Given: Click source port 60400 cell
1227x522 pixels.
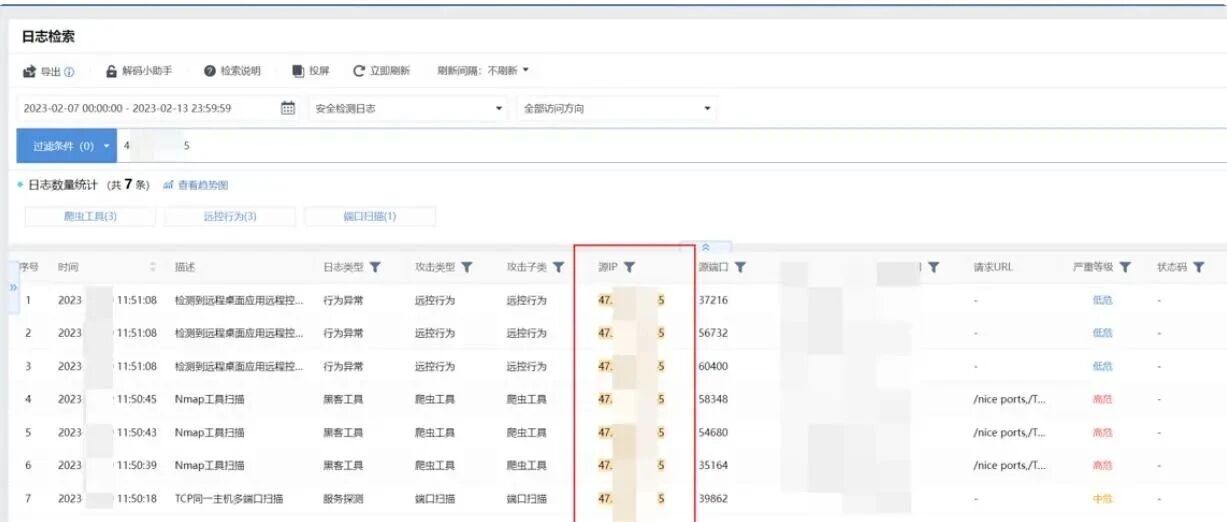Looking at the screenshot, I should 714,366.
